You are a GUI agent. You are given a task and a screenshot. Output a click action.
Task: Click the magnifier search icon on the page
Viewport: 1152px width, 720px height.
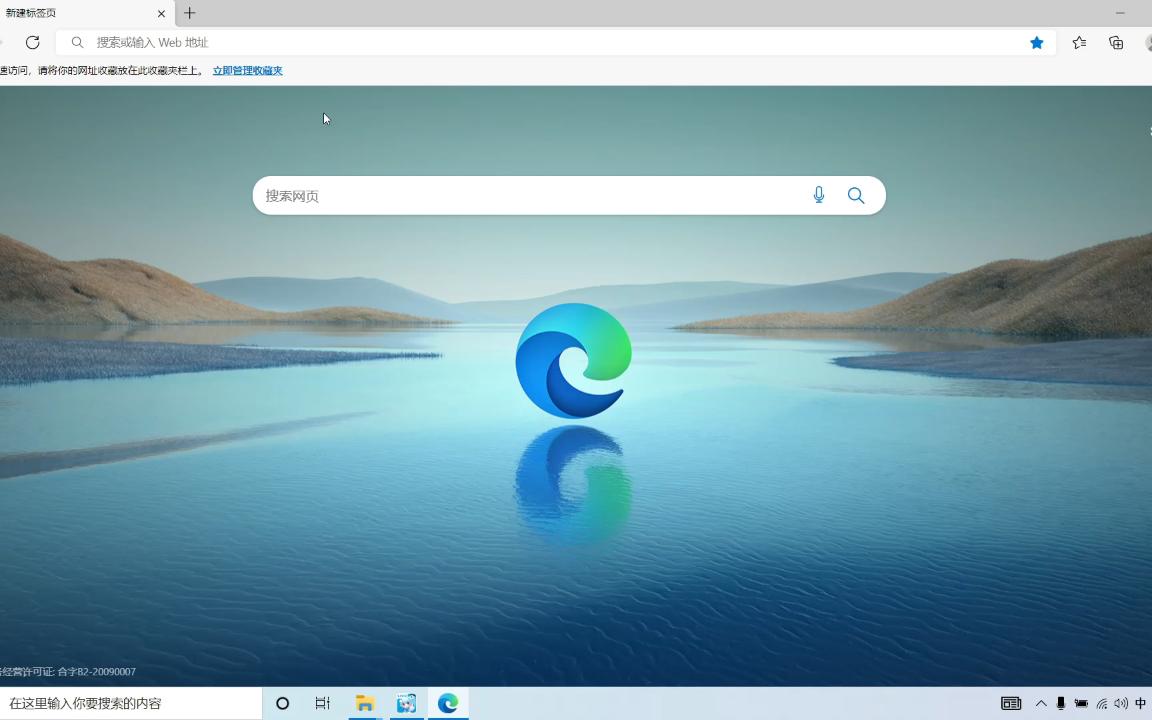coord(855,195)
